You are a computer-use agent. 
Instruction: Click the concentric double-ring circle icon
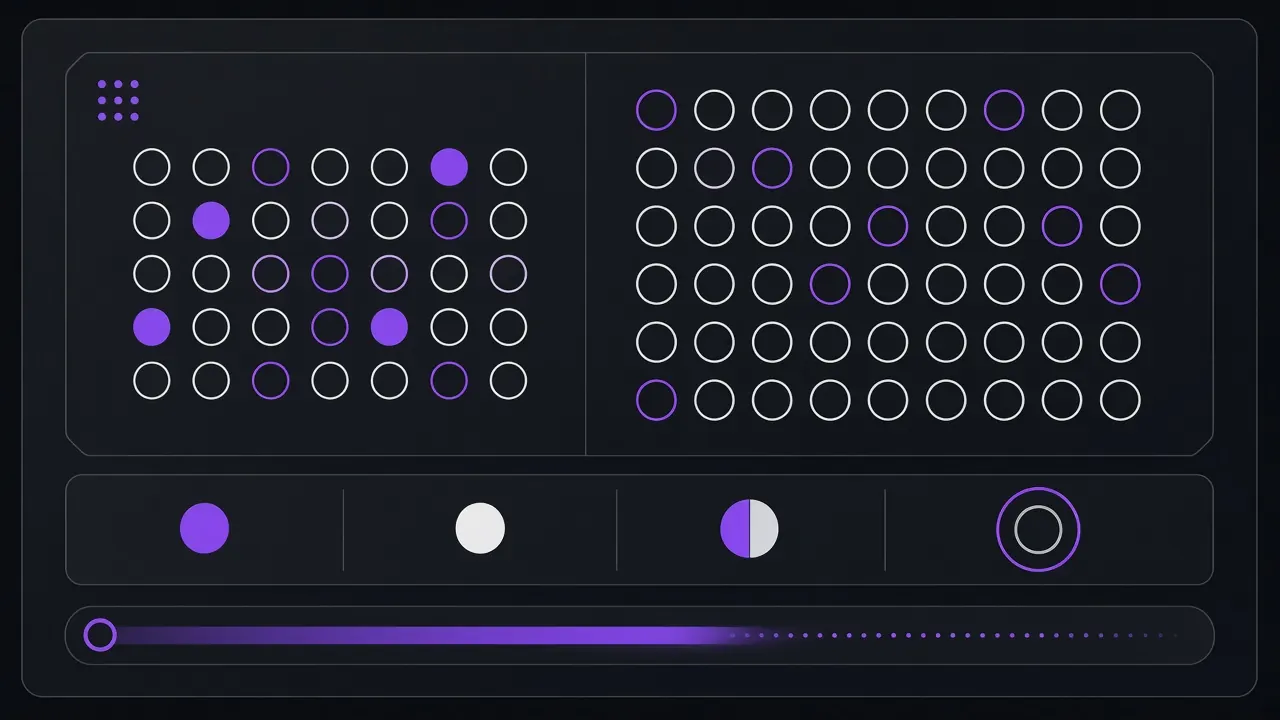tap(1038, 529)
